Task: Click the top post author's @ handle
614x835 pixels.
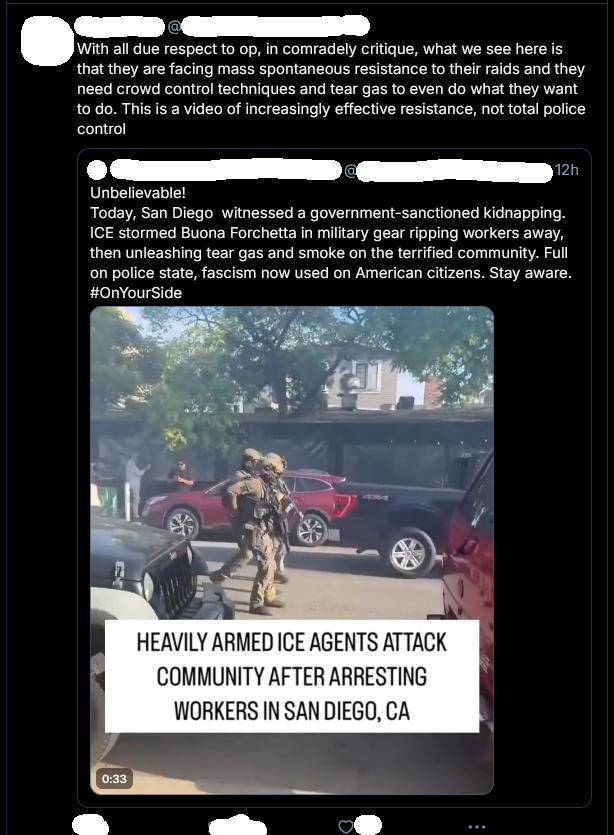Action: (x=269, y=26)
